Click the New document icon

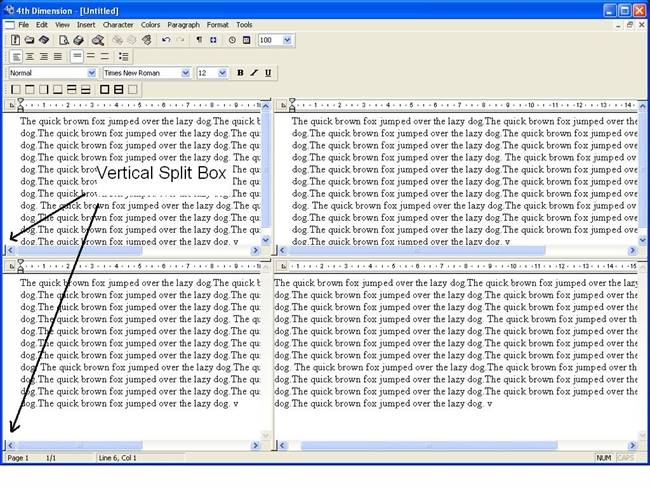16,40
